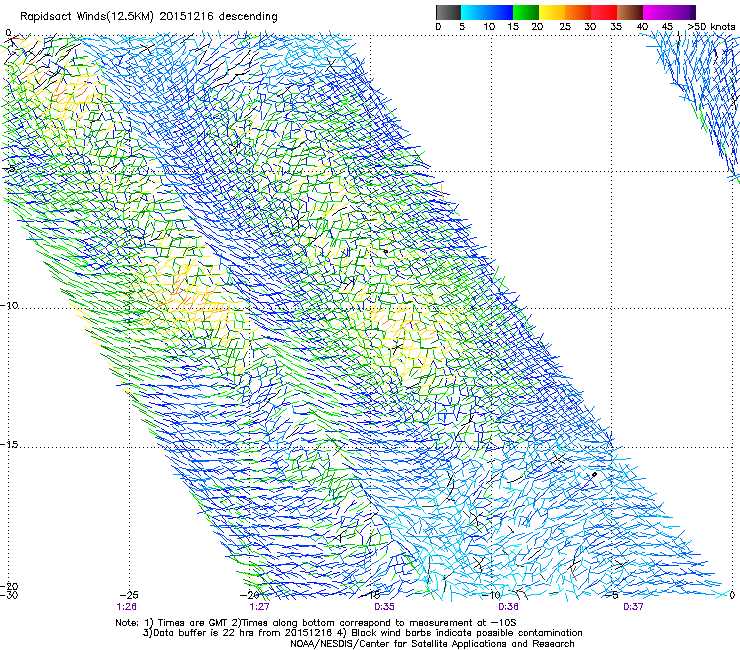The image size is (740, 650).
Task: Click the '0:37' time label
Action: 633,607
